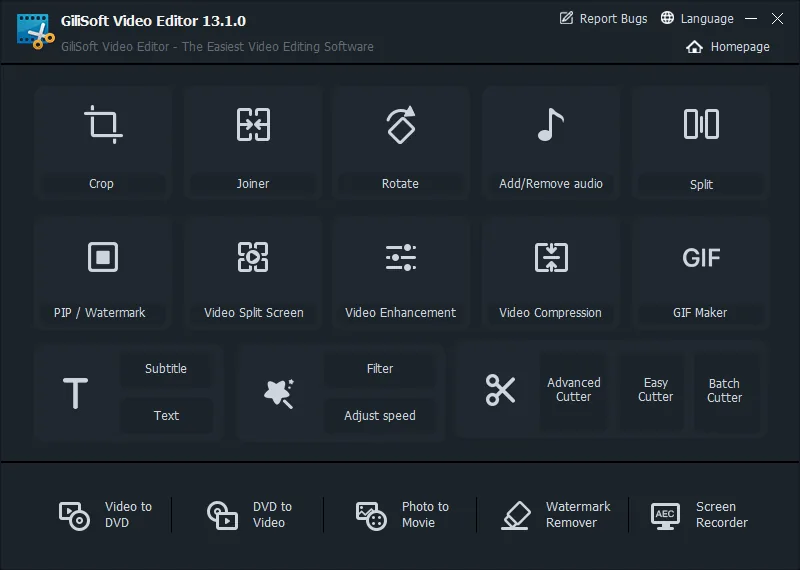
Task: Click the Language globe icon
Action: tap(667, 18)
